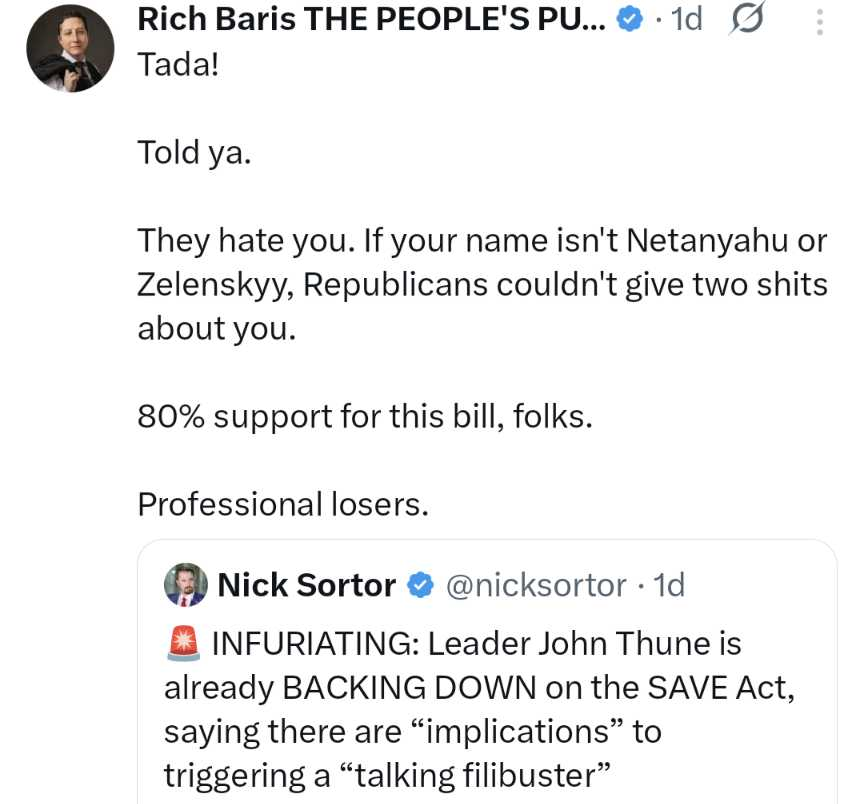
Task: Click Nick Sortor's small avatar
Action: pyautogui.click(x=185, y=585)
